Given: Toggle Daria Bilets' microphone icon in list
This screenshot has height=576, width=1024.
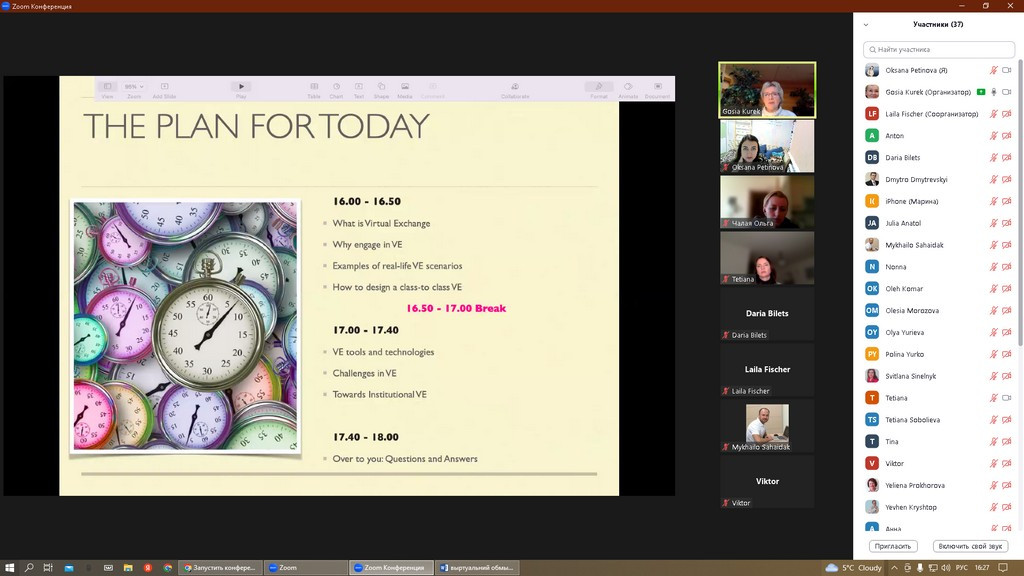Looking at the screenshot, I should click(x=994, y=158).
